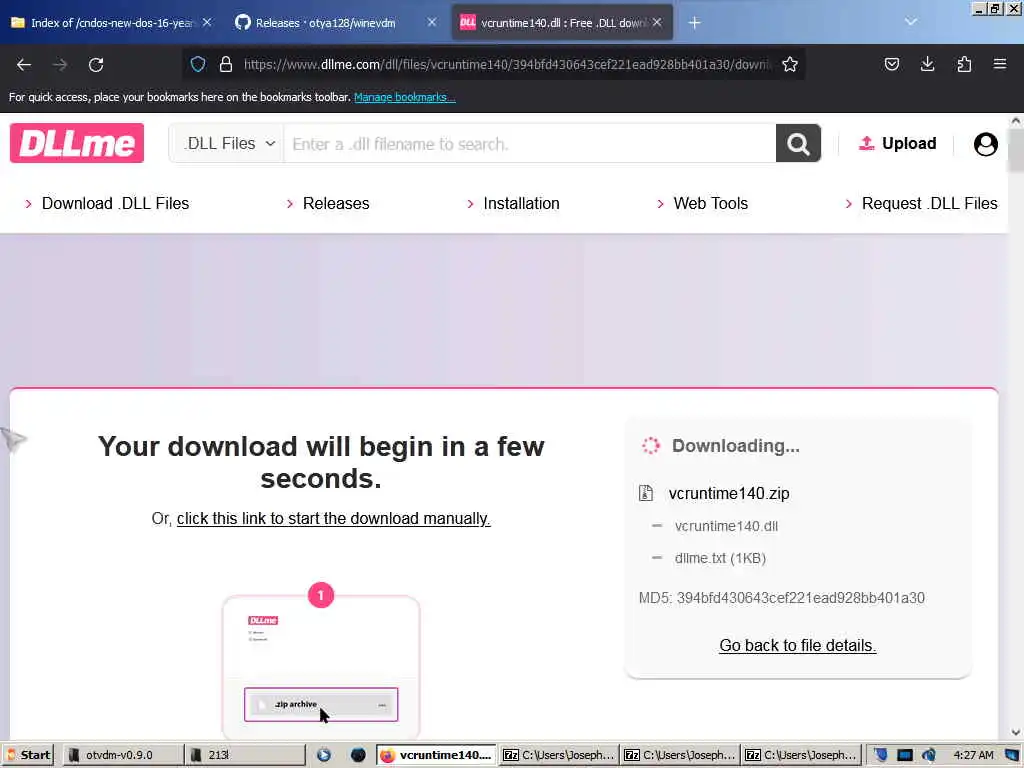Click the shield icon in system tray

880,755
